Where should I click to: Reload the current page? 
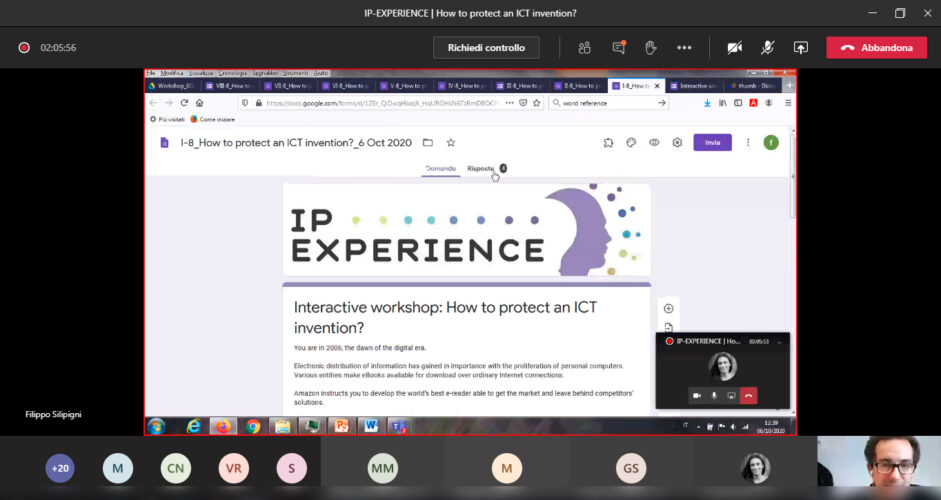coord(184,103)
